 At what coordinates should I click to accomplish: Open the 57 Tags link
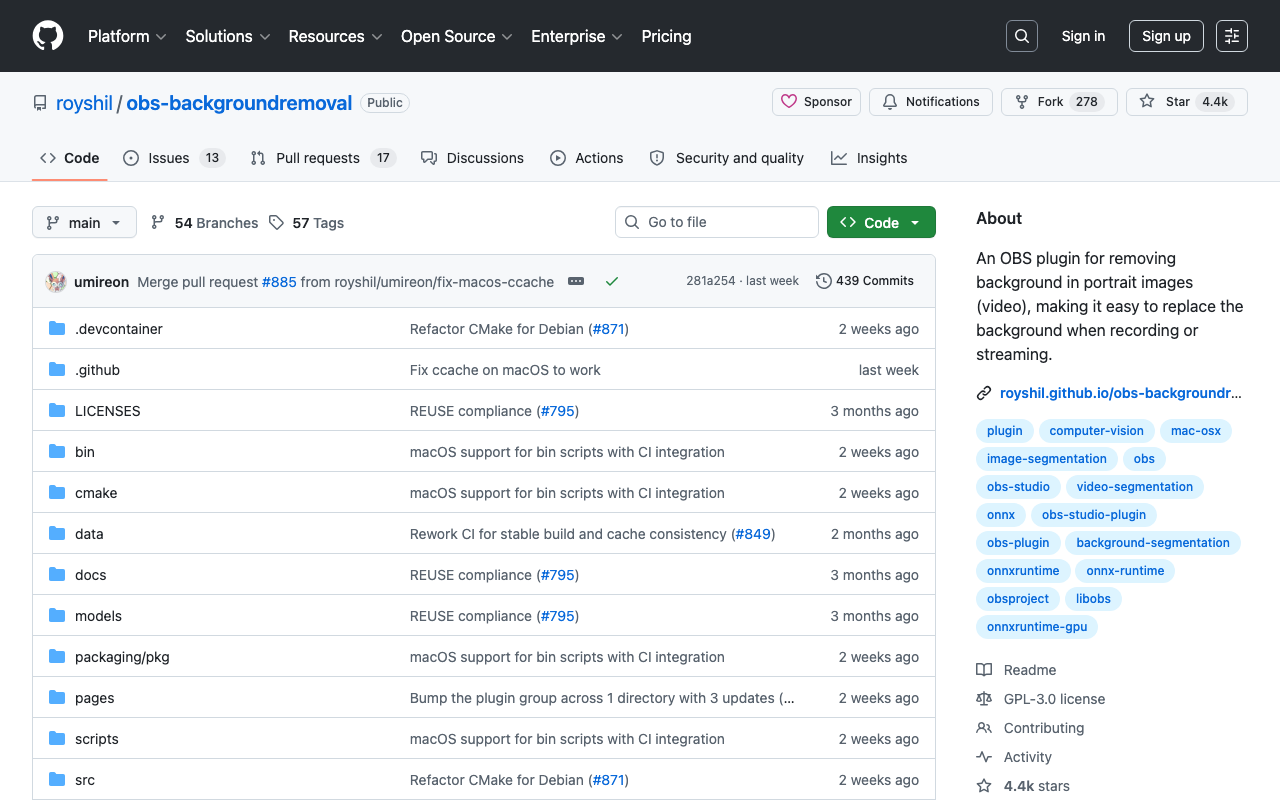point(306,223)
